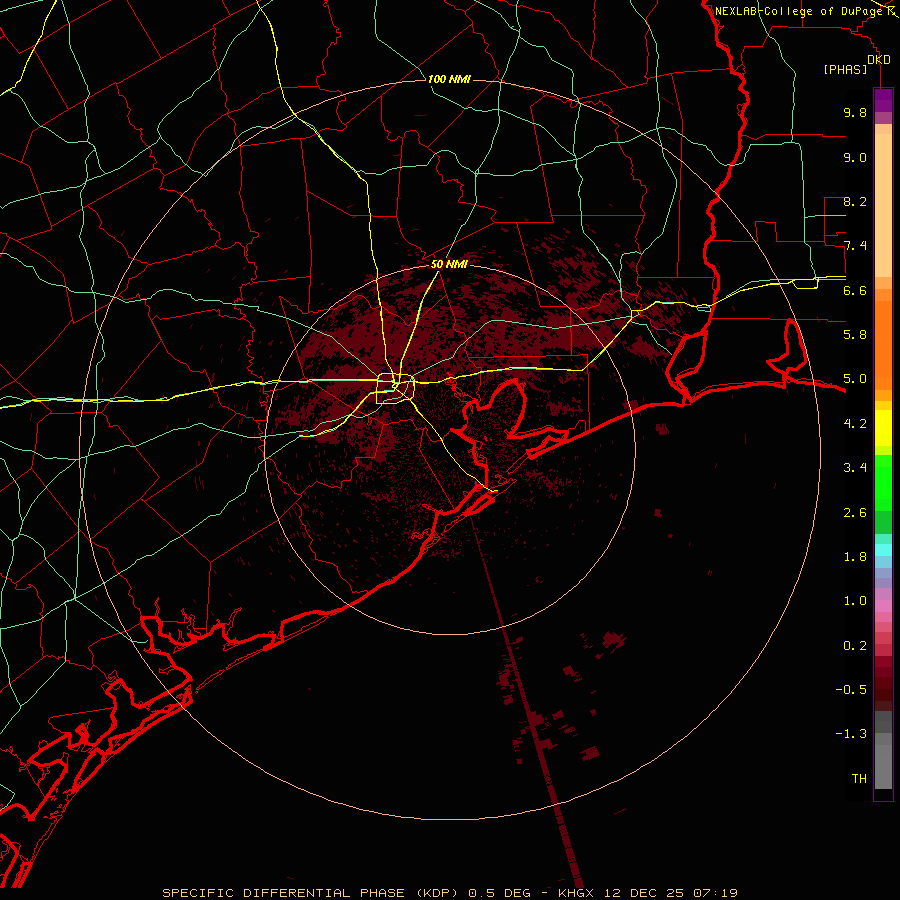Click the 4.2 scale value
The height and width of the screenshot is (900, 900).
point(855,424)
